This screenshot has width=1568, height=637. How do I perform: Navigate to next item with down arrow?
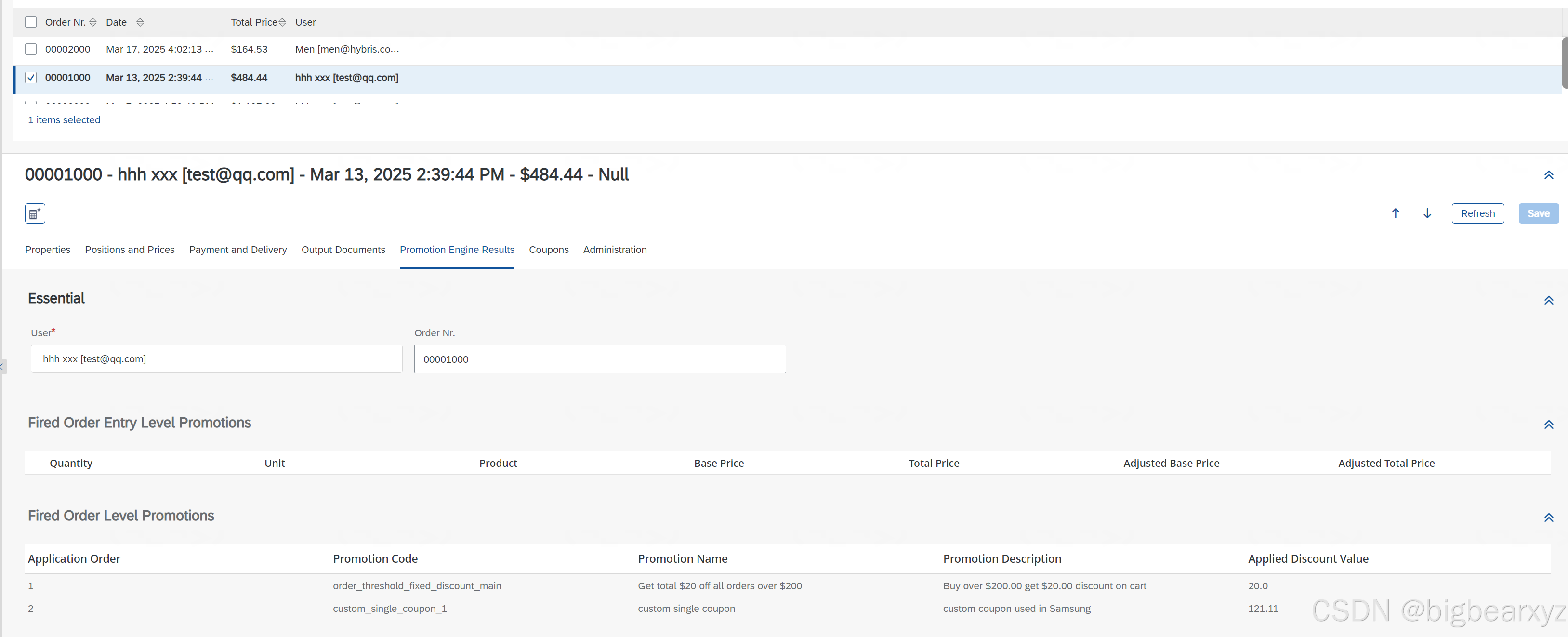[1427, 214]
